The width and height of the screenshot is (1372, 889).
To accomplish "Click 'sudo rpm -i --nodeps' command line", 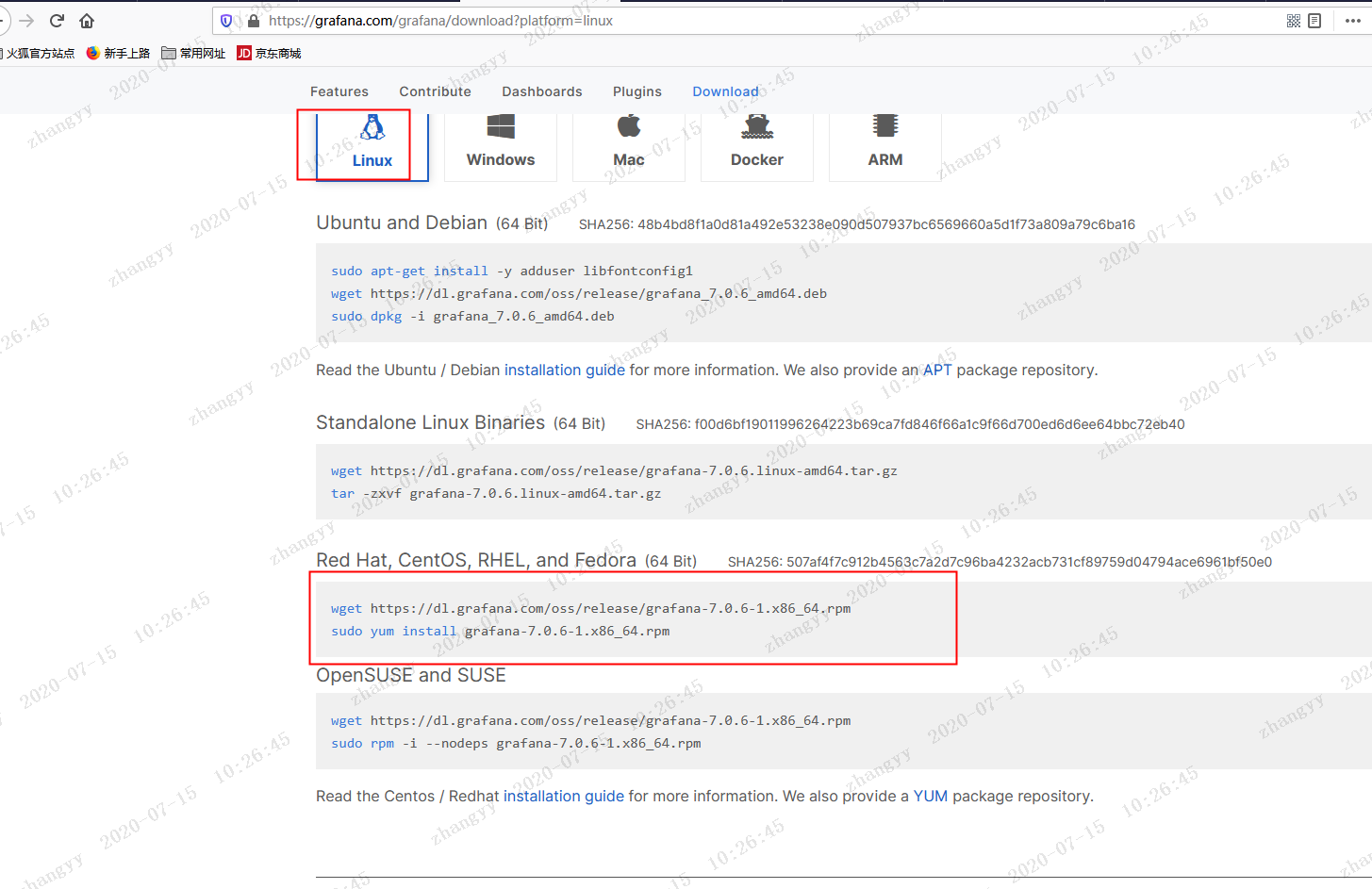I will pyautogui.click(x=516, y=744).
